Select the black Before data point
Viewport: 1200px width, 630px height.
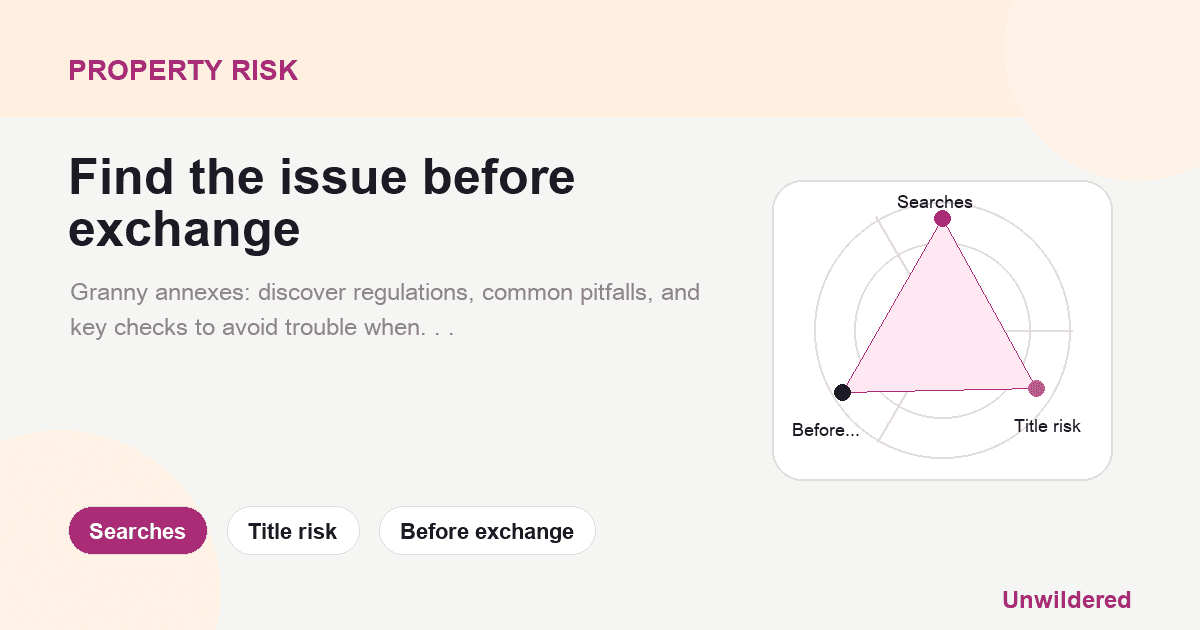coord(842,392)
